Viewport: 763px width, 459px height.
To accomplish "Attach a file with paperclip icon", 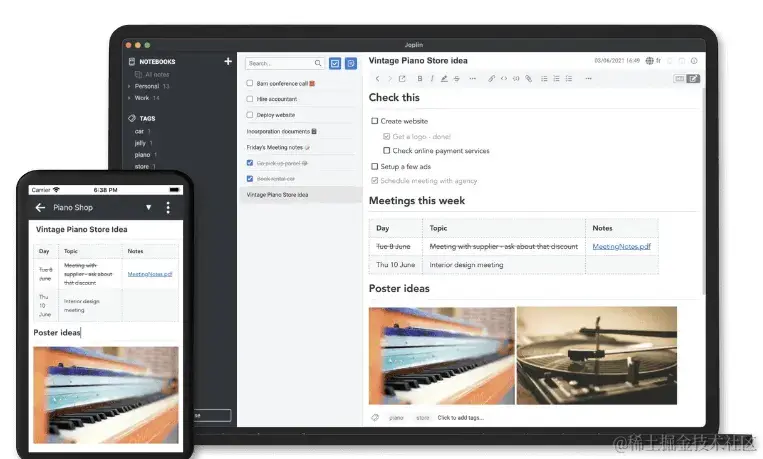I will (x=528, y=78).
